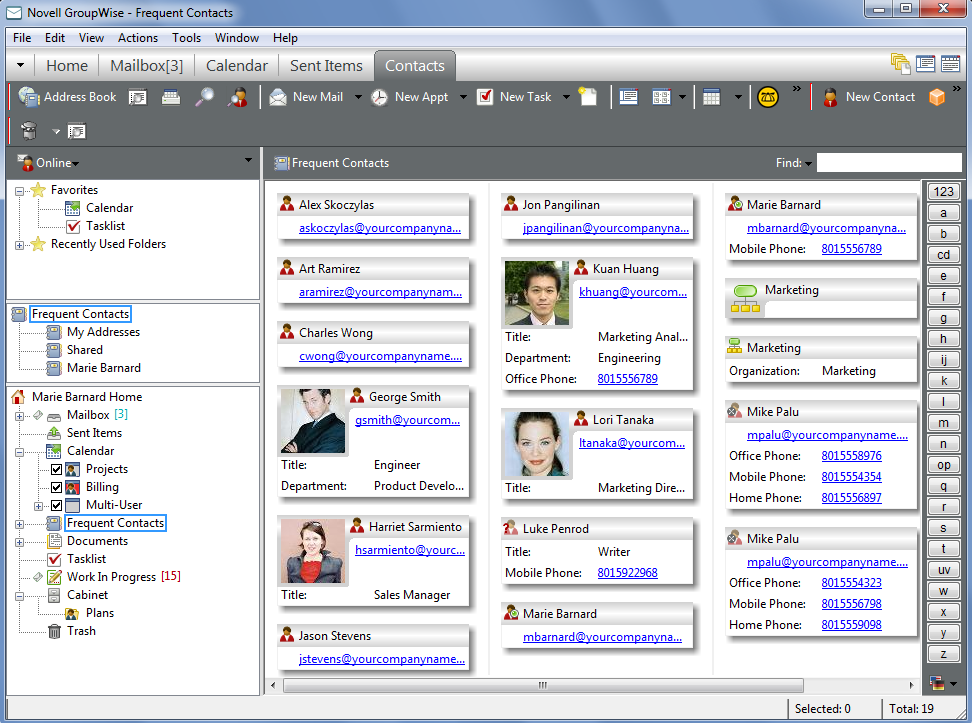Jump to letter m in index
The height and width of the screenshot is (723, 972).
pyautogui.click(x=943, y=423)
